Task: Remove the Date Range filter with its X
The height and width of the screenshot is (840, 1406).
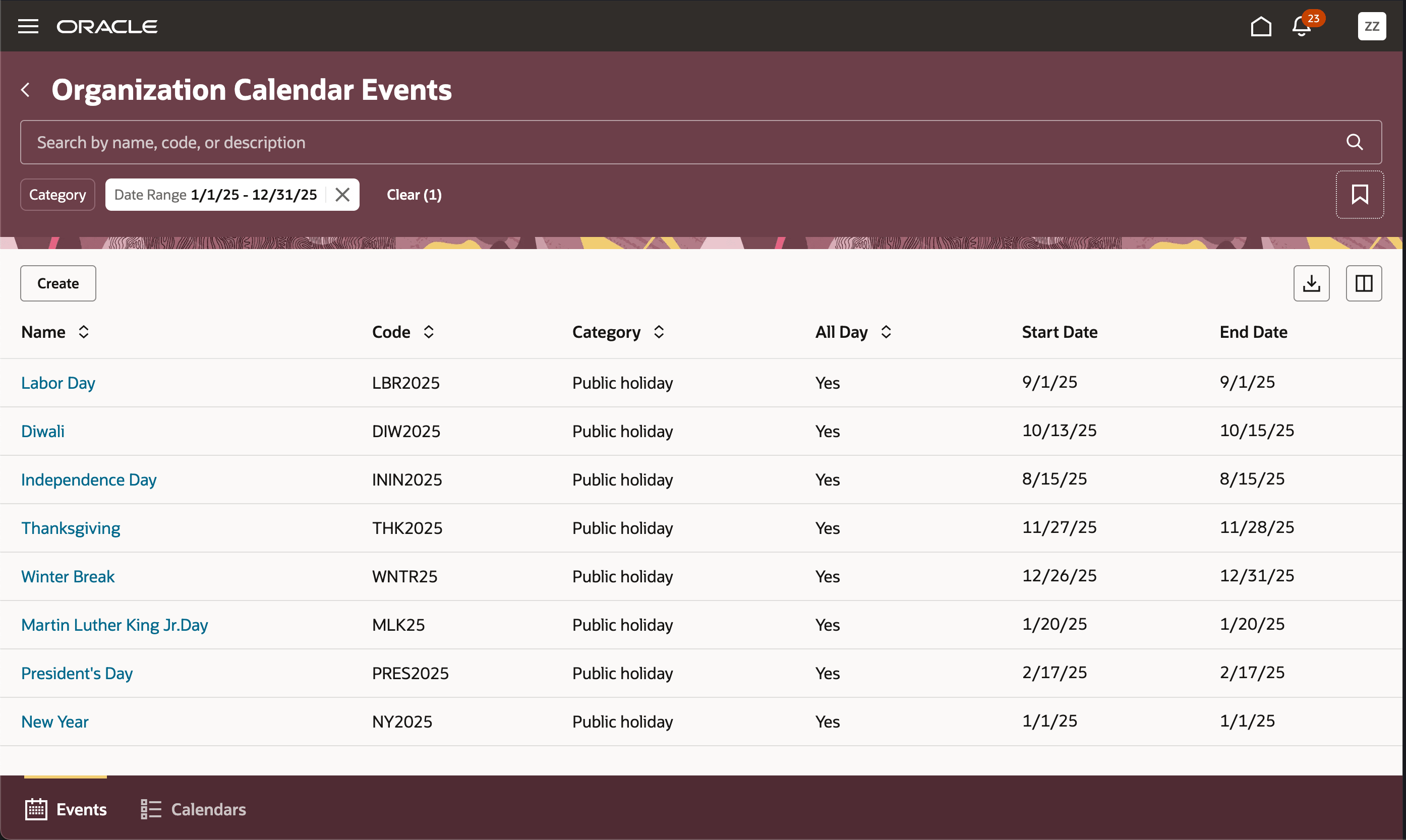Action: click(x=342, y=194)
